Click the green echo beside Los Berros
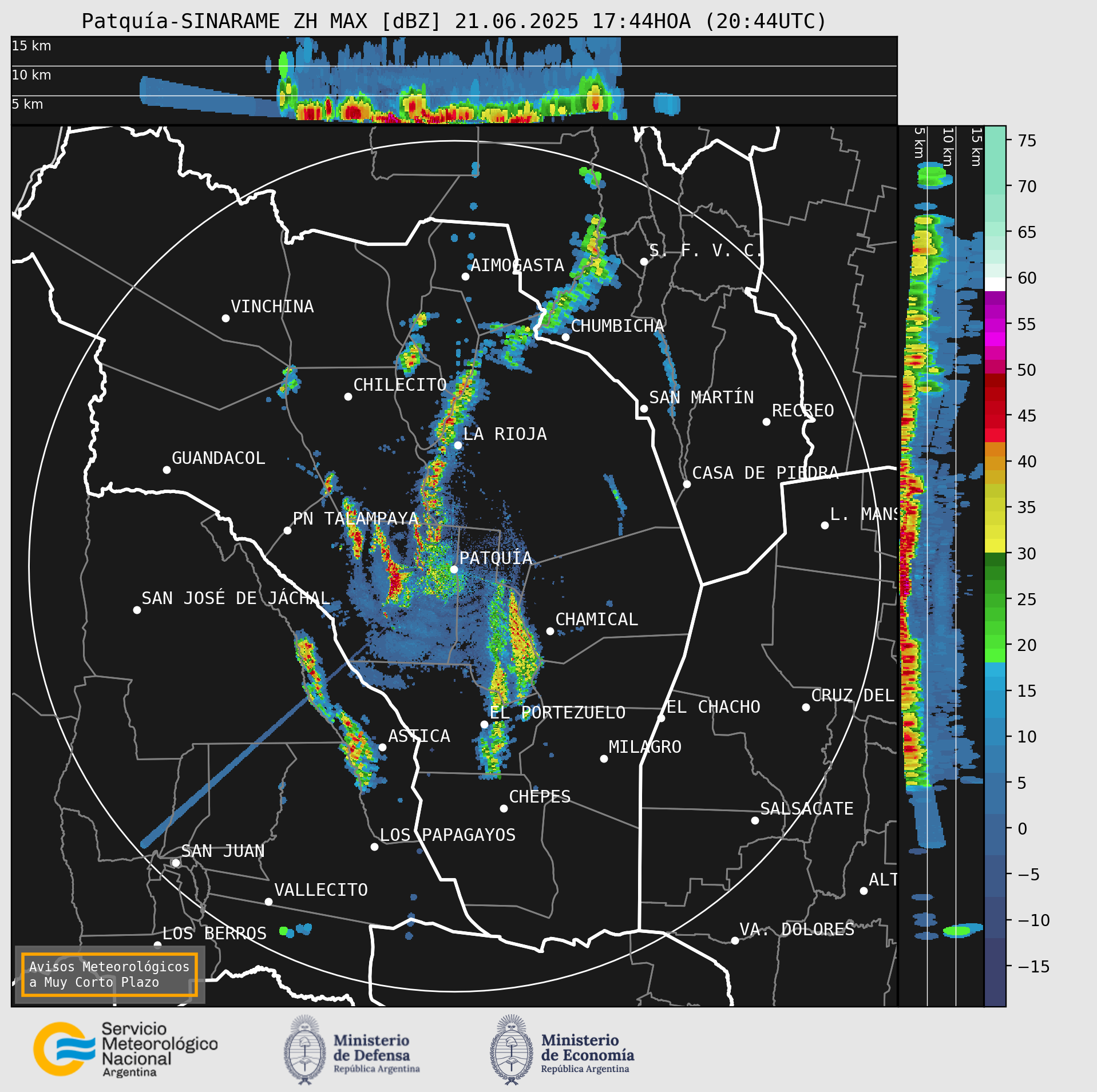This screenshot has height=1092, width=1097. click(x=283, y=931)
